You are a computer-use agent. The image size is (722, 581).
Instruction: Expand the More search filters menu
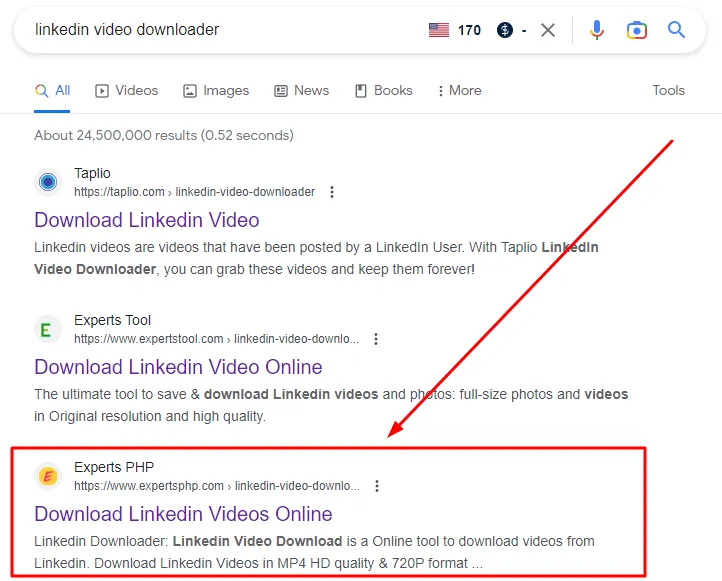pyautogui.click(x=460, y=90)
